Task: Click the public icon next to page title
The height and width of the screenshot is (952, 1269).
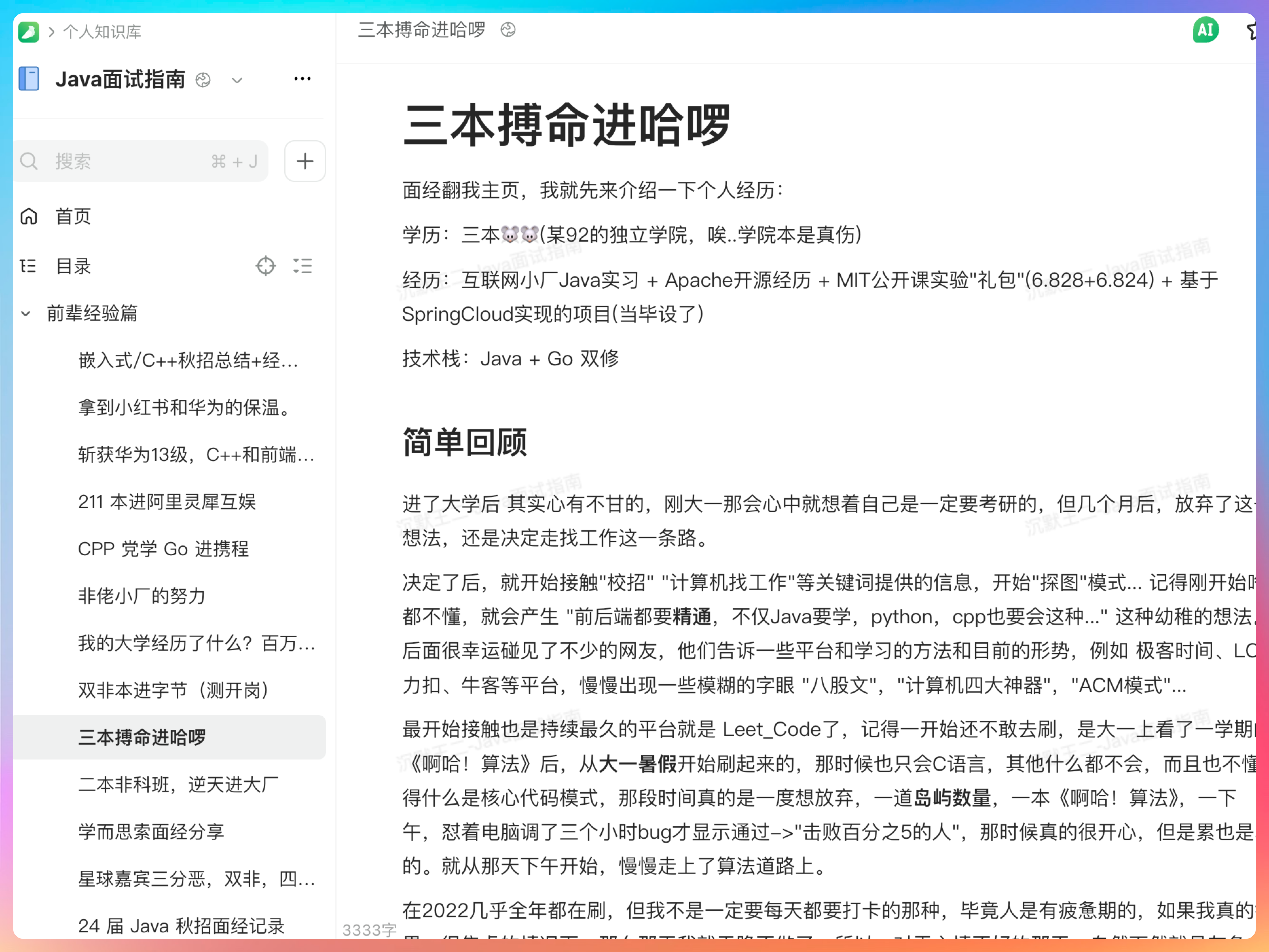Action: (508, 30)
